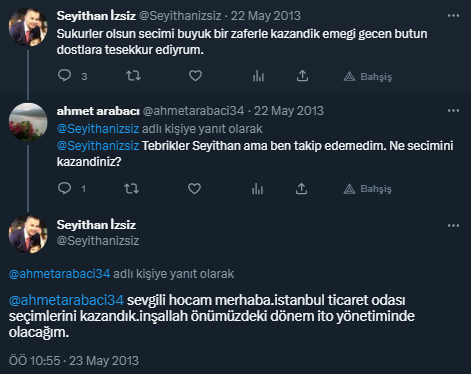Share Seyithan's first tweet
This screenshot has height=374, width=471.
(302, 76)
